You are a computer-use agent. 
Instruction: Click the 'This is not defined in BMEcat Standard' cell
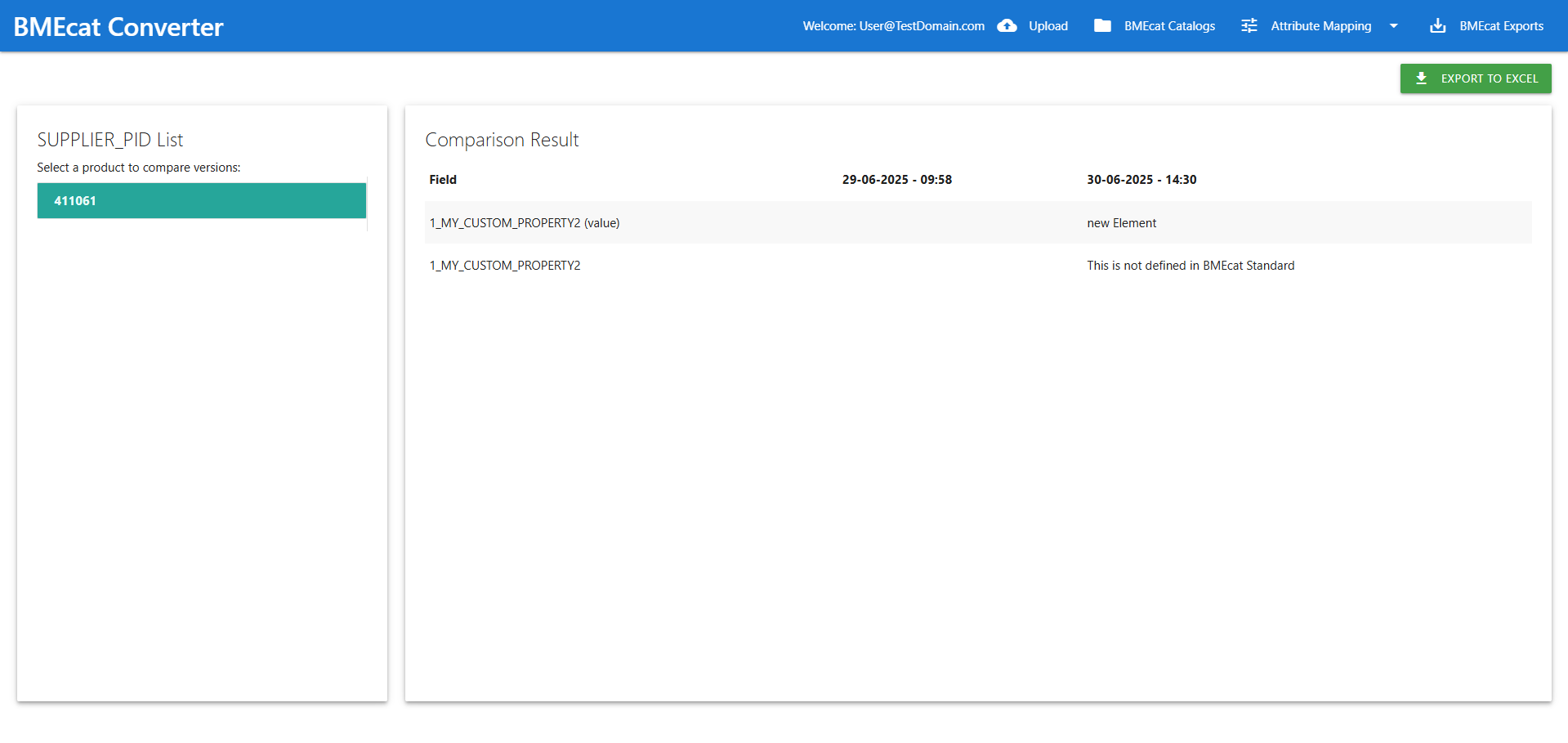(1191, 266)
